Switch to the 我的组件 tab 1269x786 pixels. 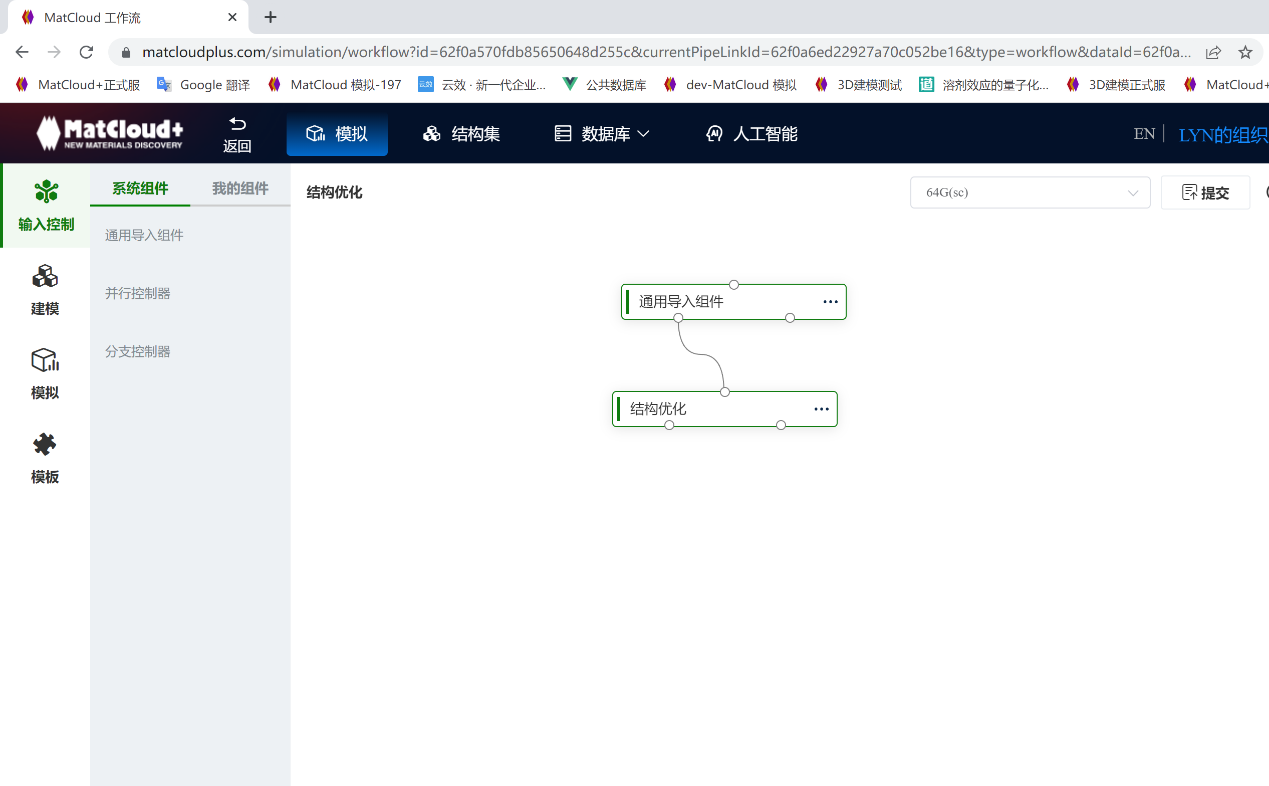240,186
